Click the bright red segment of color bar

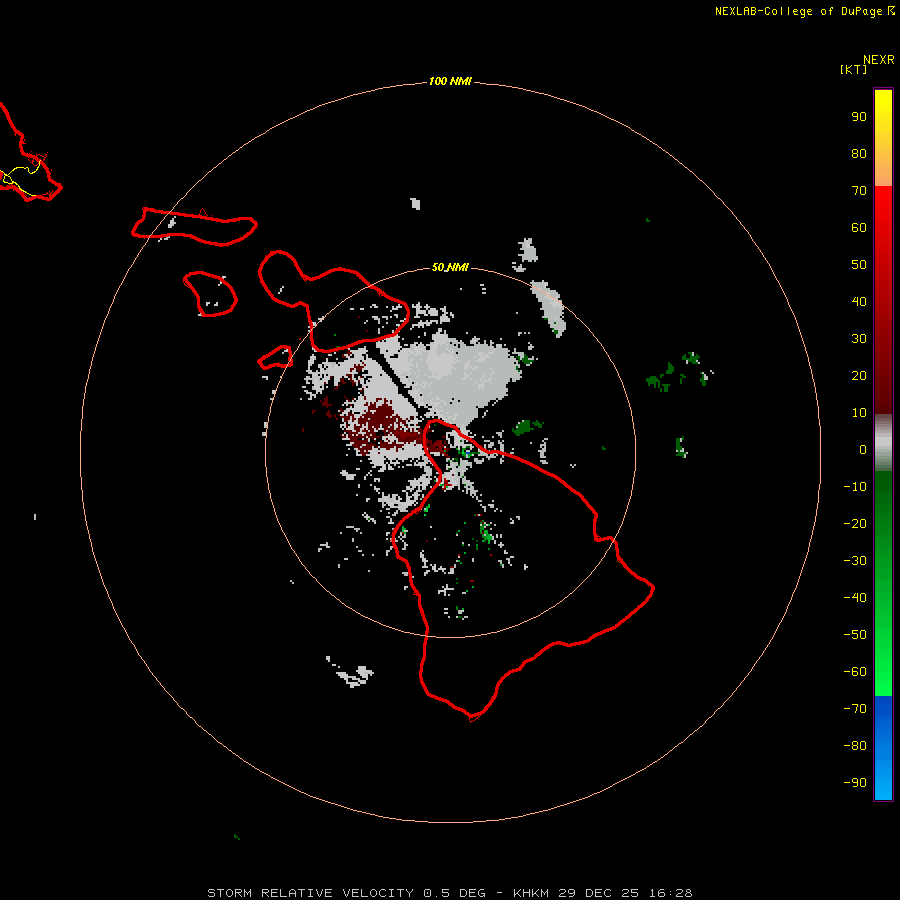[x=883, y=298]
